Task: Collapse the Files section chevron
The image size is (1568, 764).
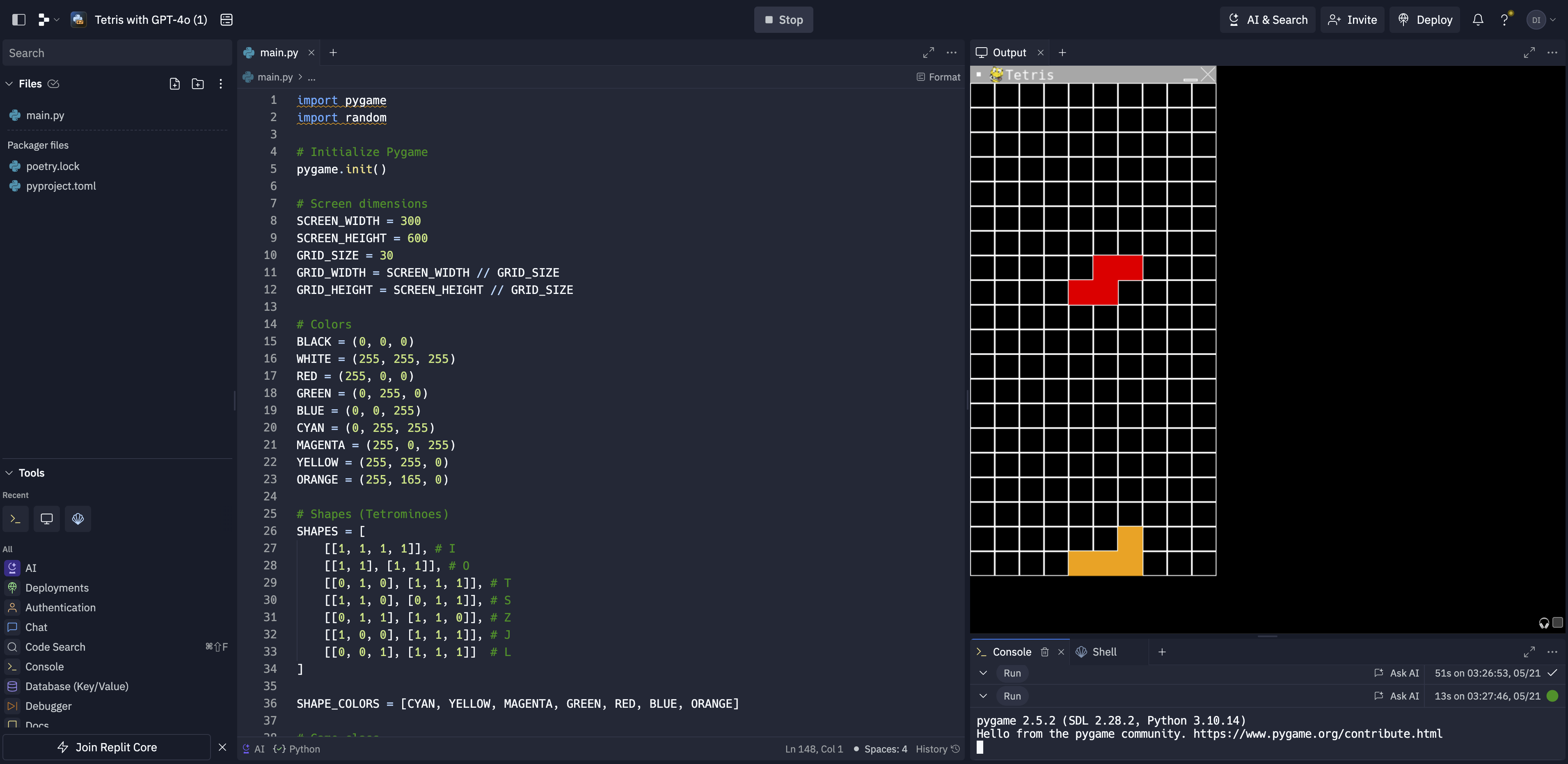Action: [9, 84]
